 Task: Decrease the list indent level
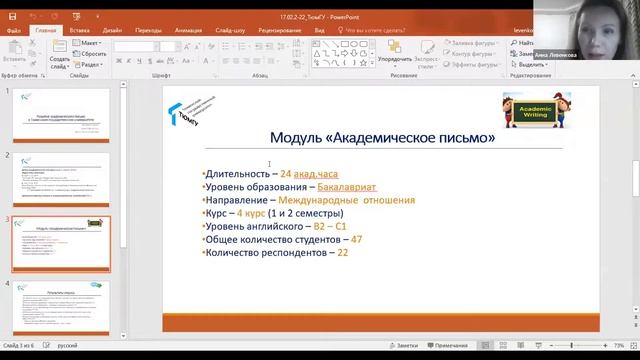(259, 47)
